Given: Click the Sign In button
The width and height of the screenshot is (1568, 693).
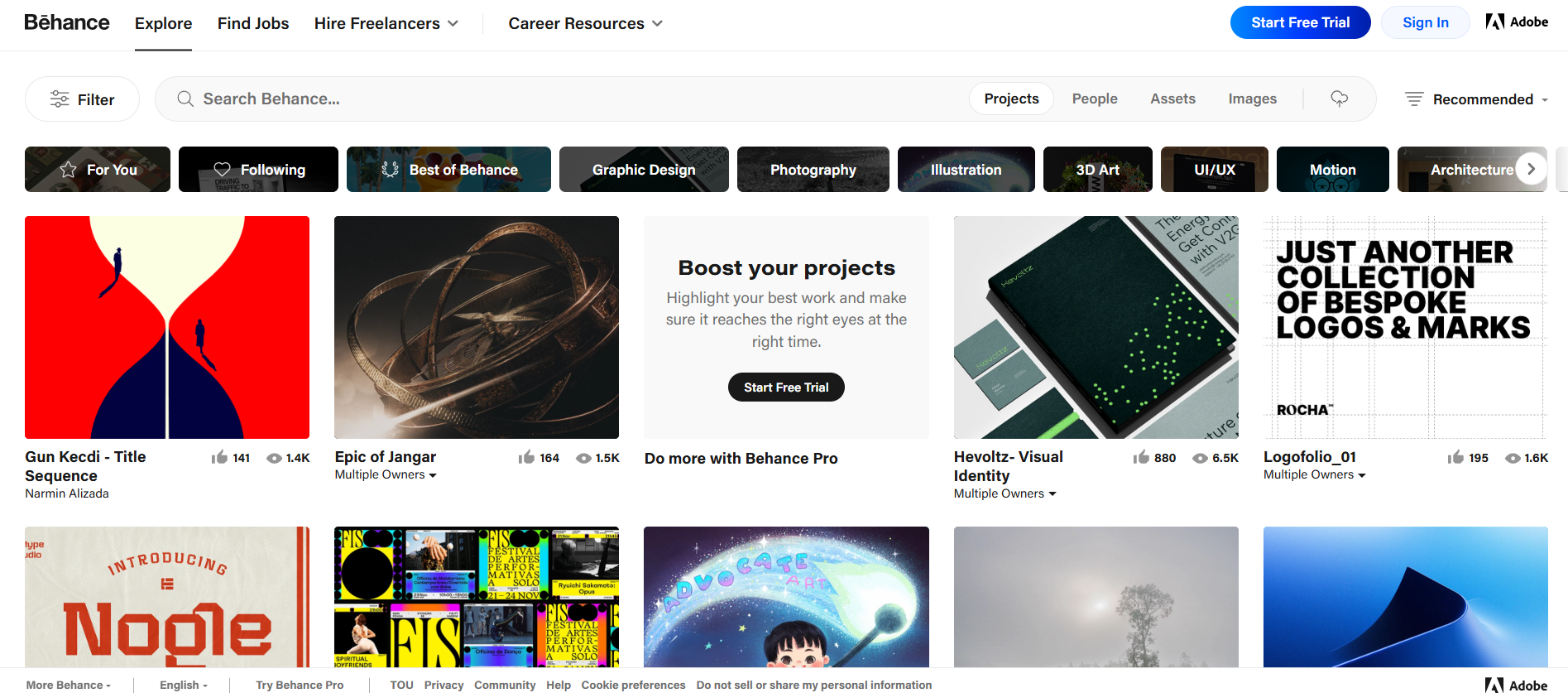Looking at the screenshot, I should 1425,22.
